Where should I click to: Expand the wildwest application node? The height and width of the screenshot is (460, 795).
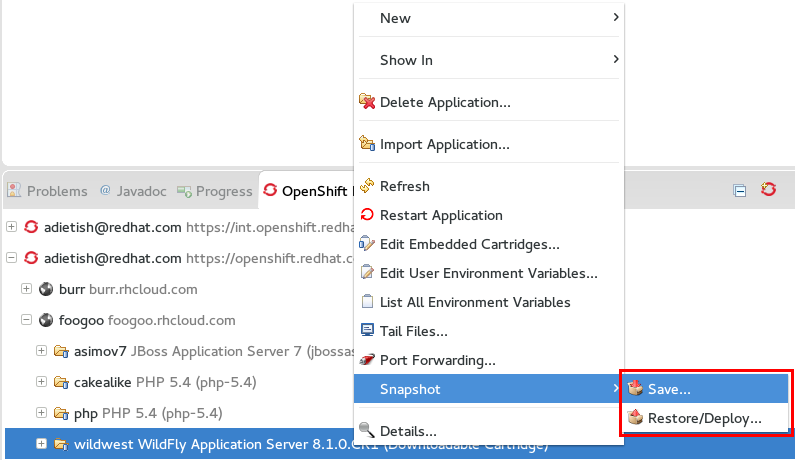(x=42, y=444)
